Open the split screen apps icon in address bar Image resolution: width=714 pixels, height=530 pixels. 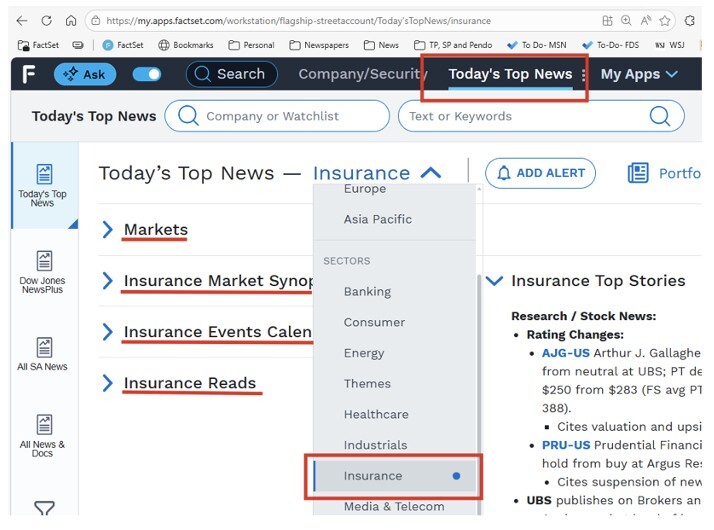click(x=607, y=20)
